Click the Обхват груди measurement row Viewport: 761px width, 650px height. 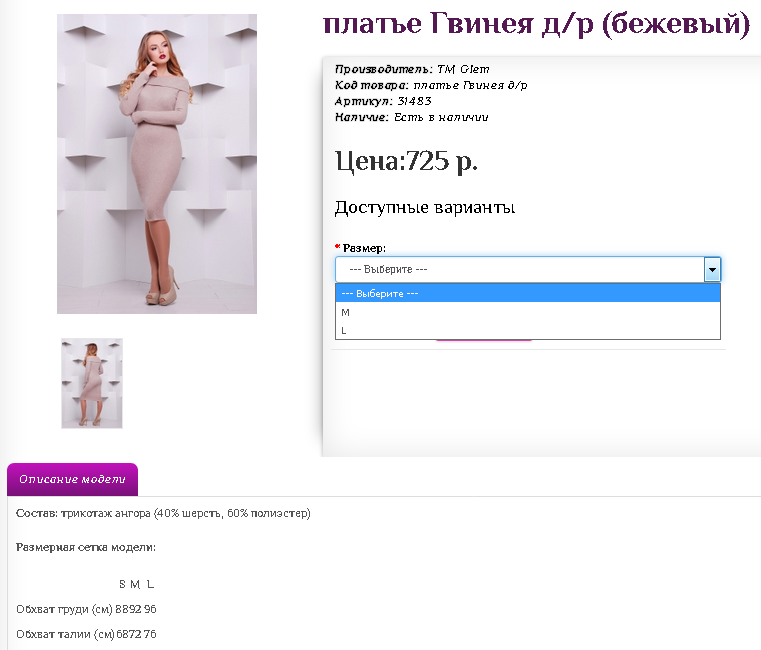pos(86,609)
